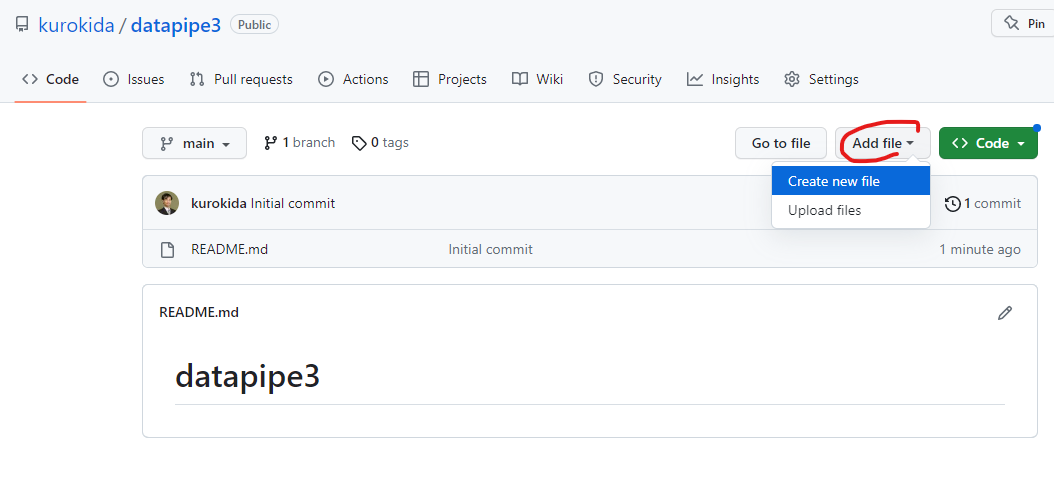Screen dimensions: 1054x477
Task: Click the tag icon next to 0 tags
Action: point(359,143)
